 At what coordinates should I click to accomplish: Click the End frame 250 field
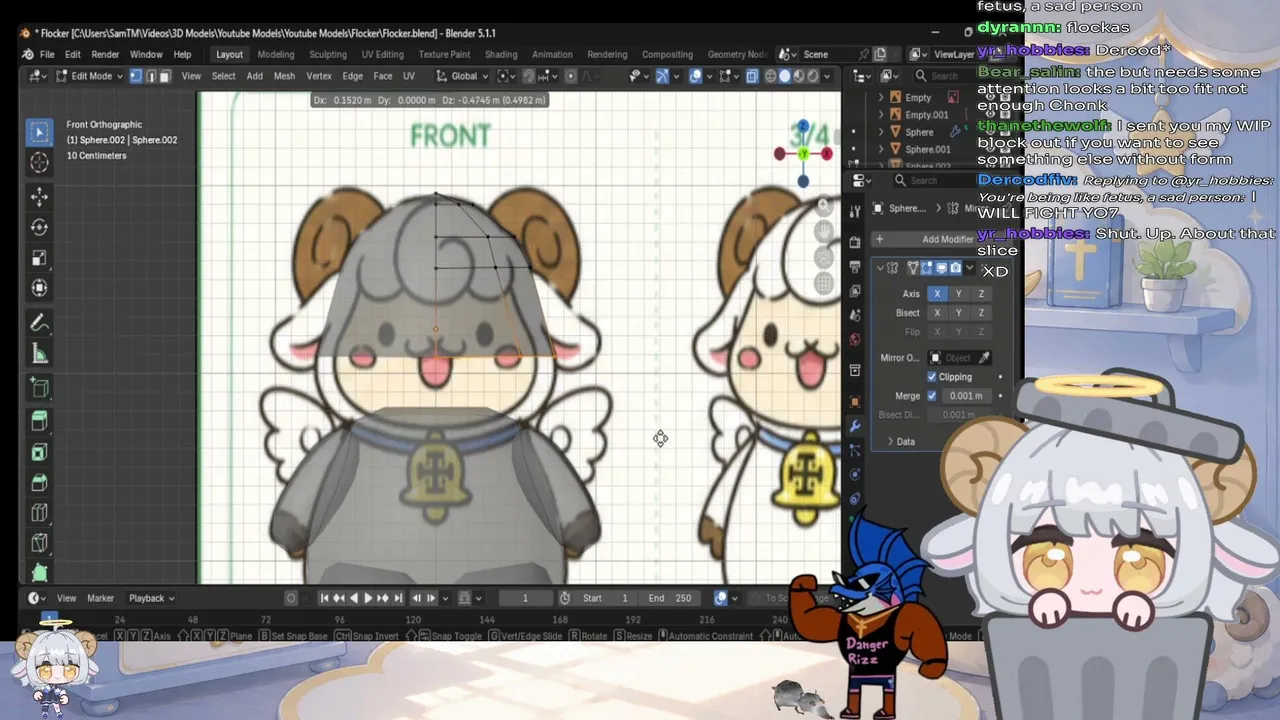tap(670, 598)
